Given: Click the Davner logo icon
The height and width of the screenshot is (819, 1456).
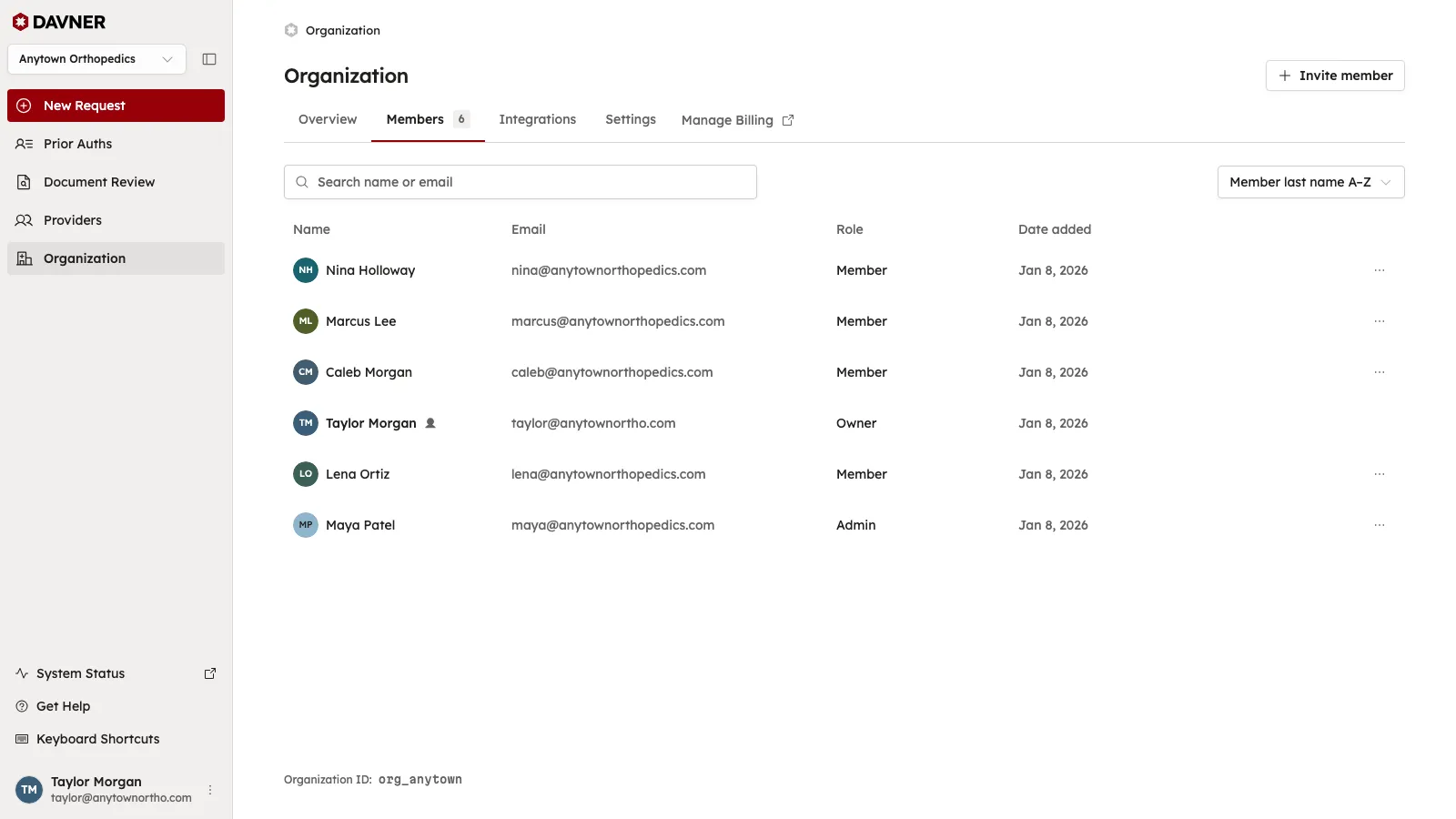Looking at the screenshot, I should pos(20,22).
